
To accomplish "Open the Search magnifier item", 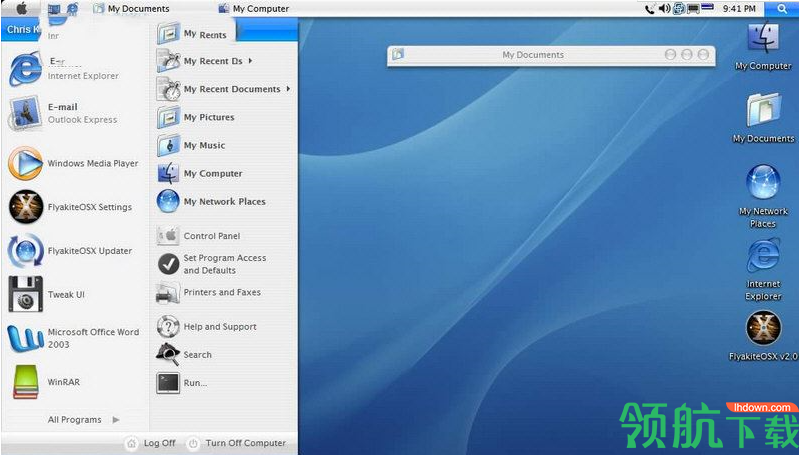I will point(184,355).
